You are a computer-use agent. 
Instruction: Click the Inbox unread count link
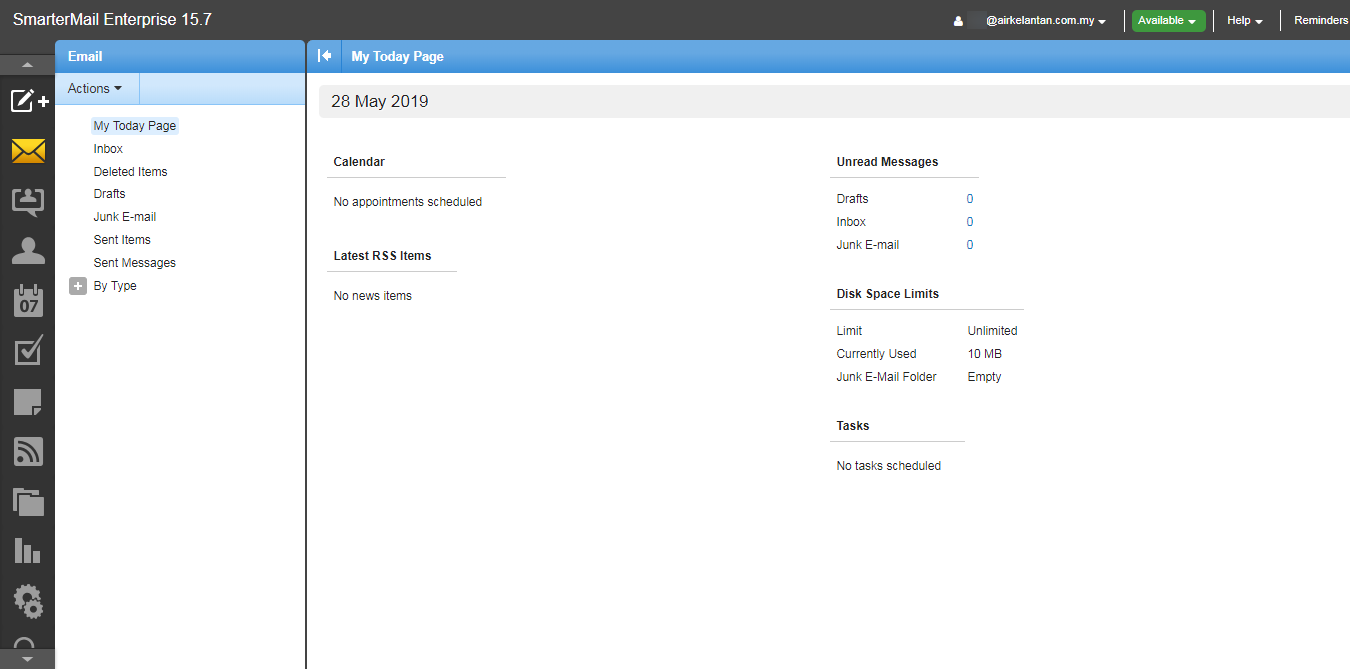pyautogui.click(x=970, y=222)
